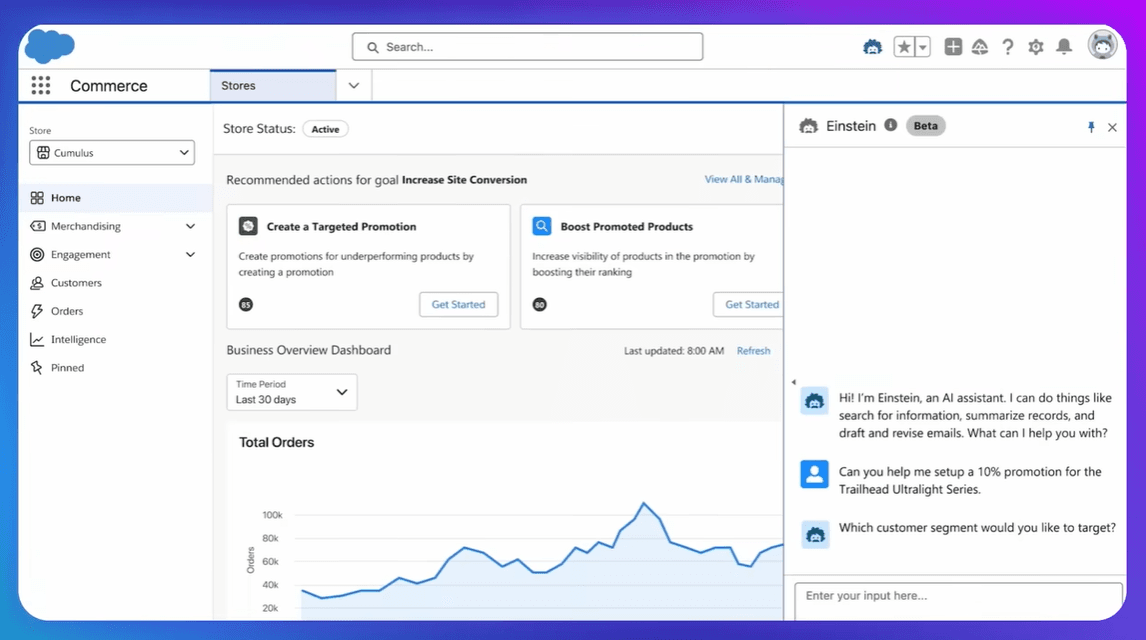Click the Salesforce cloud logo

pos(50,46)
